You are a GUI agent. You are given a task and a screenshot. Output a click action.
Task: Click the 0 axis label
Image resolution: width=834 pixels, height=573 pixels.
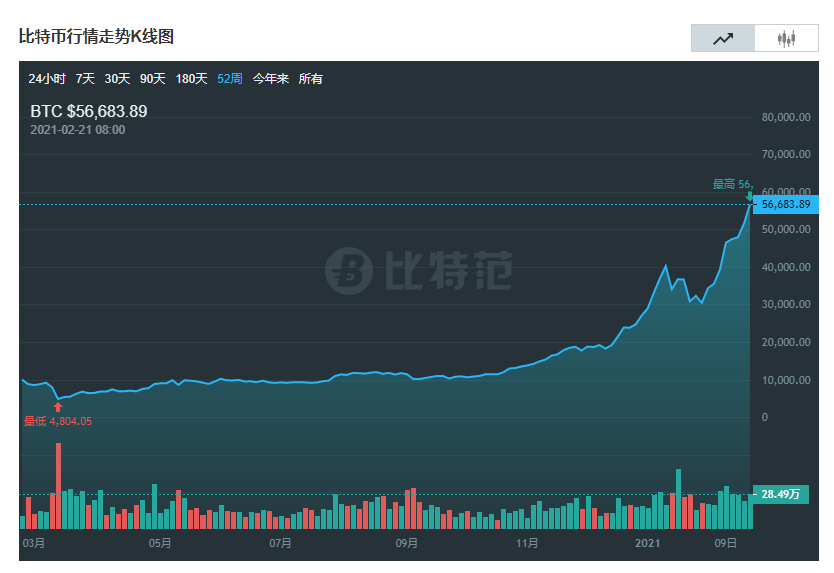click(x=765, y=417)
